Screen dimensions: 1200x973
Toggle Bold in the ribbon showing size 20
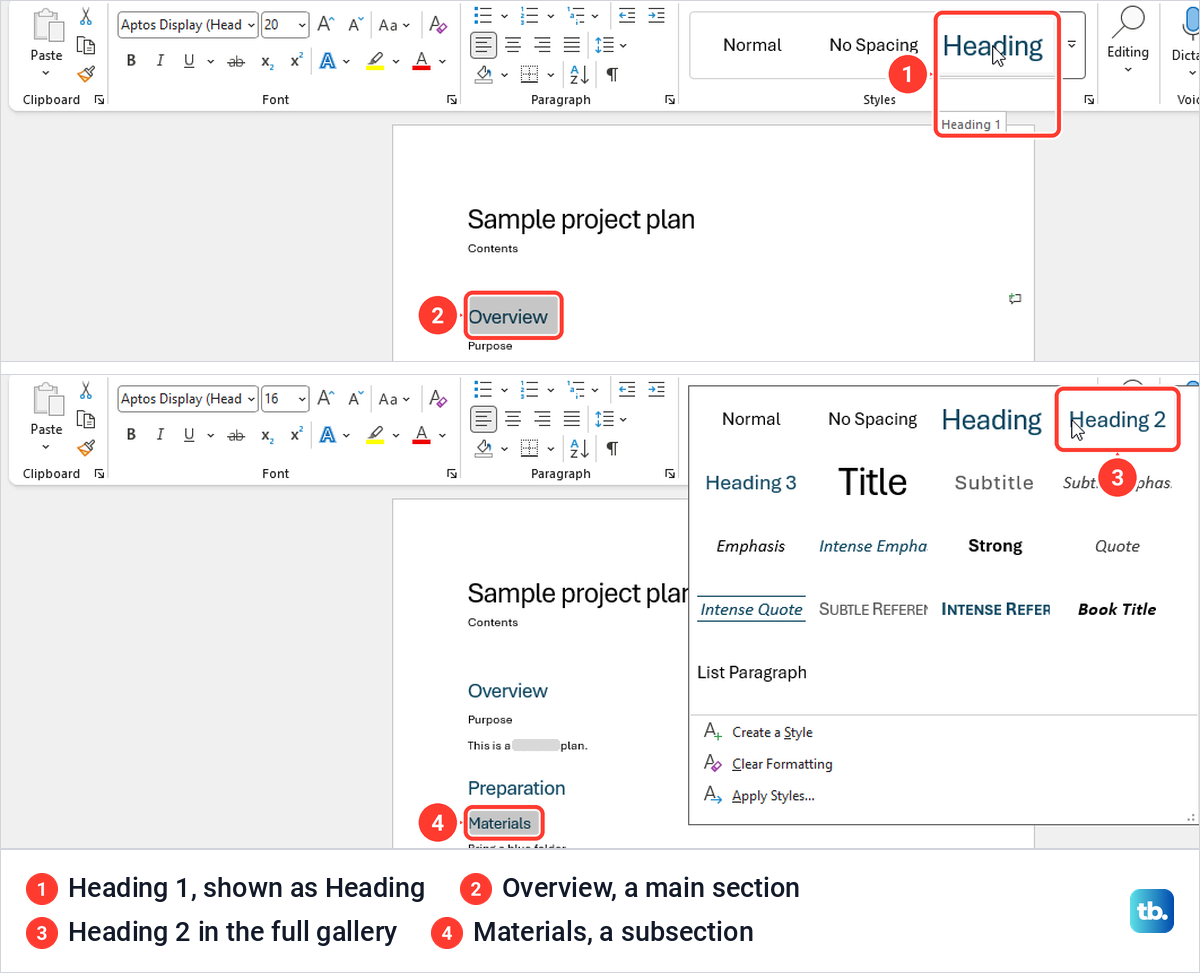[131, 61]
